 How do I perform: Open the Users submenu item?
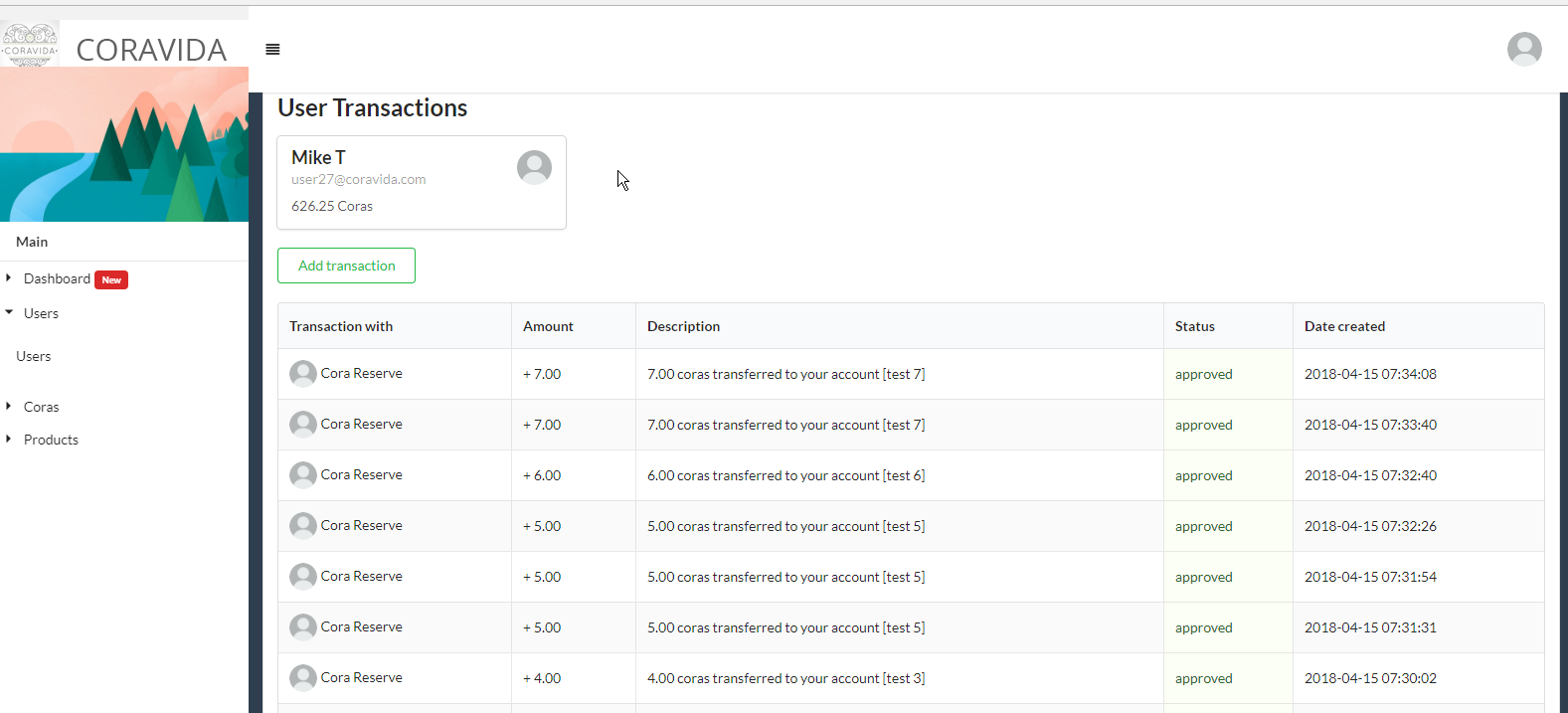click(x=34, y=356)
